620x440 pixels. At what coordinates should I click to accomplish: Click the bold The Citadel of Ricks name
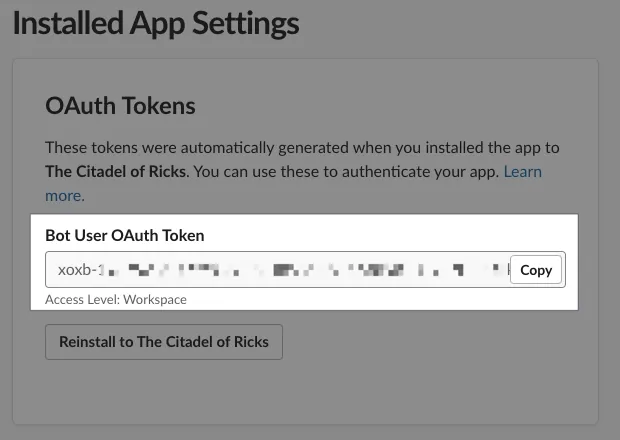click(x=116, y=172)
